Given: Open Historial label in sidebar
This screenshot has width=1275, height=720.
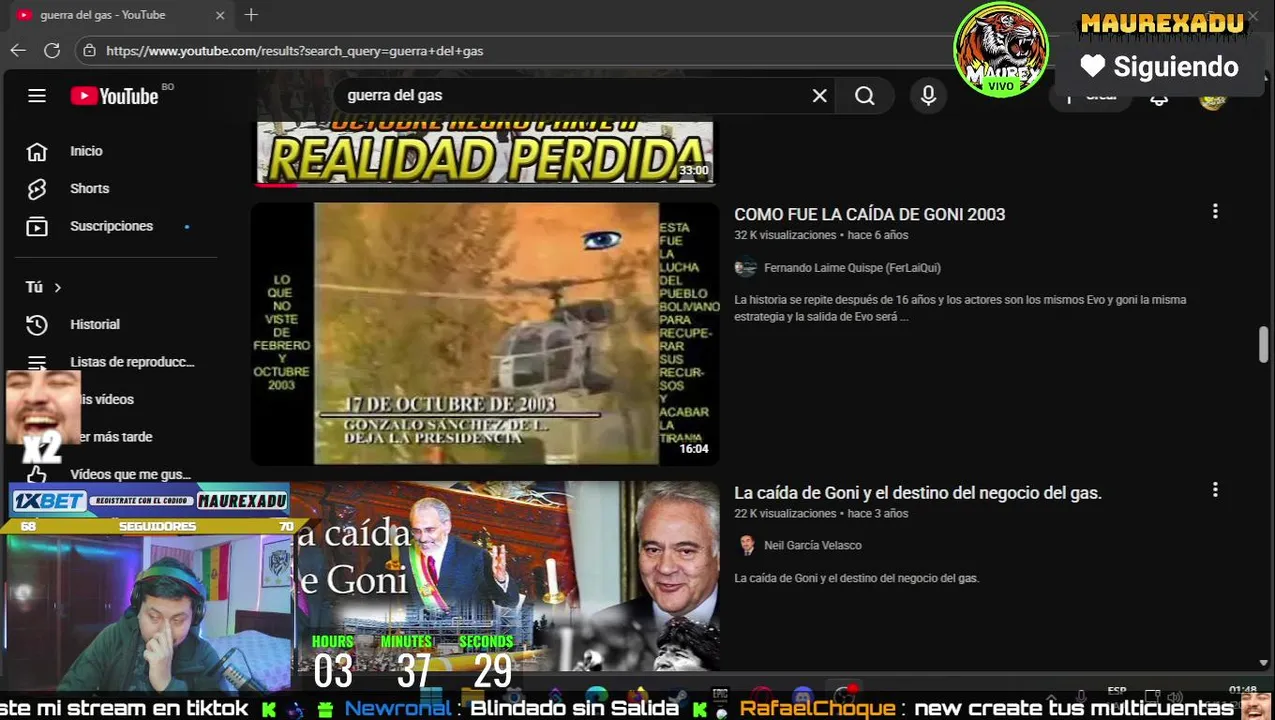Looking at the screenshot, I should pyautogui.click(x=95, y=324).
